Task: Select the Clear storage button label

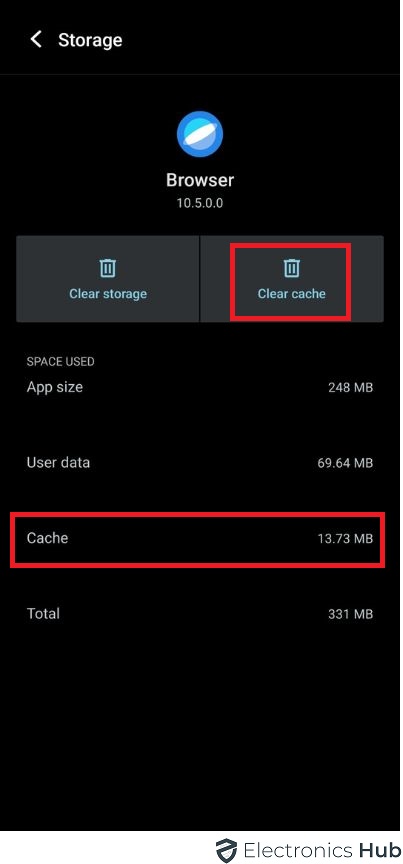Action: click(x=108, y=294)
